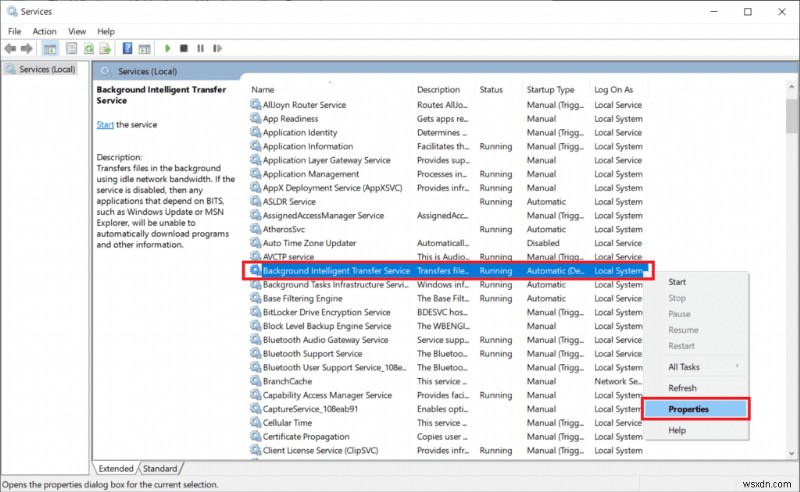Click gear icon of AtherosSvc
Viewport: 800px width, 492px height.
coord(255,229)
